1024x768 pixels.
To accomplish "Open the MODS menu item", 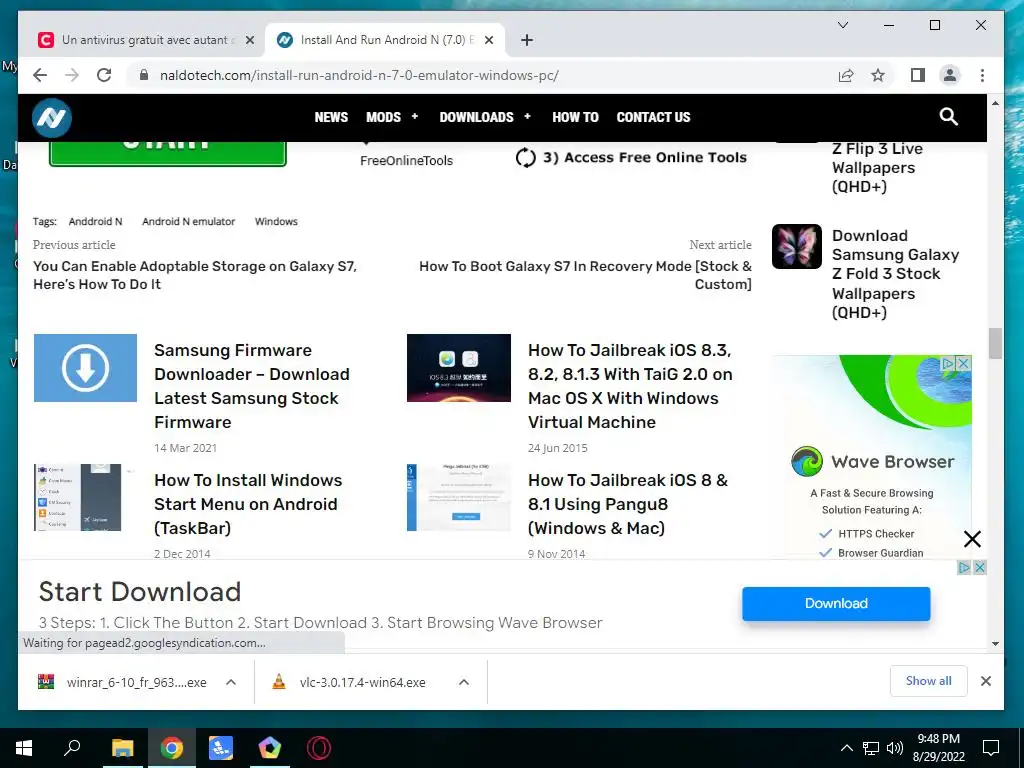I will 383,117.
